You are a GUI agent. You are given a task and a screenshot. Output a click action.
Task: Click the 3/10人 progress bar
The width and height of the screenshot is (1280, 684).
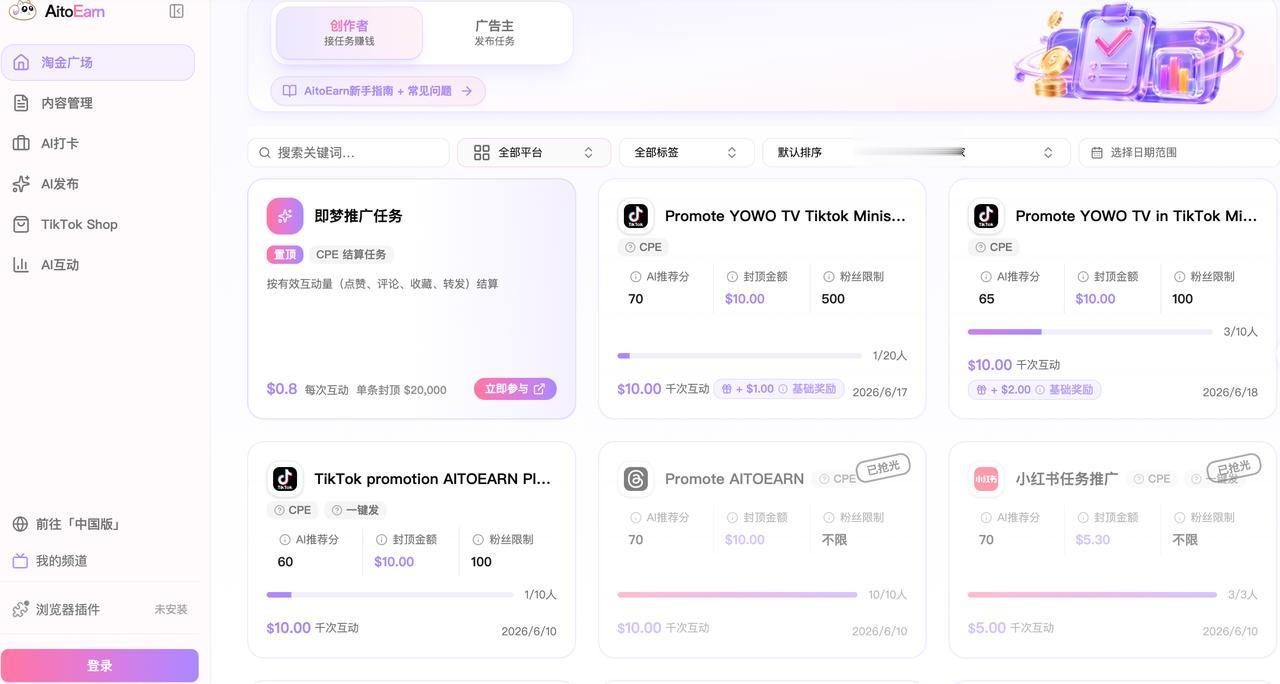click(1090, 331)
